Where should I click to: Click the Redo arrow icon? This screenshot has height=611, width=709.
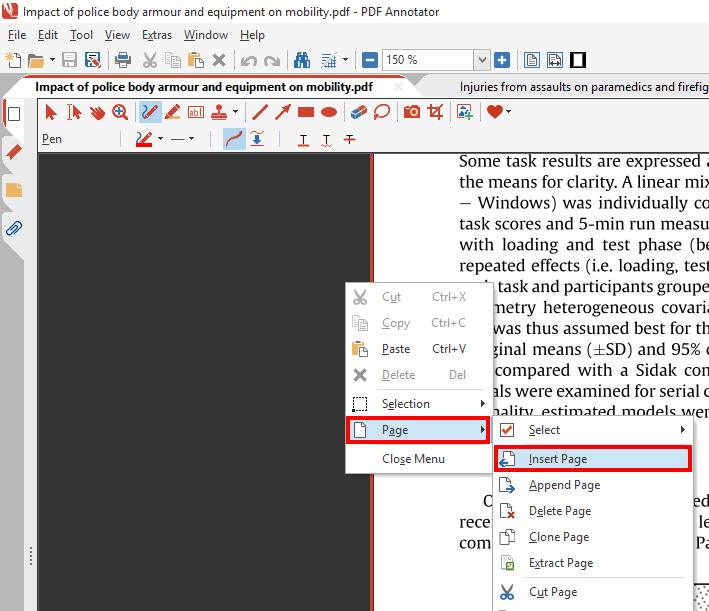click(x=272, y=61)
